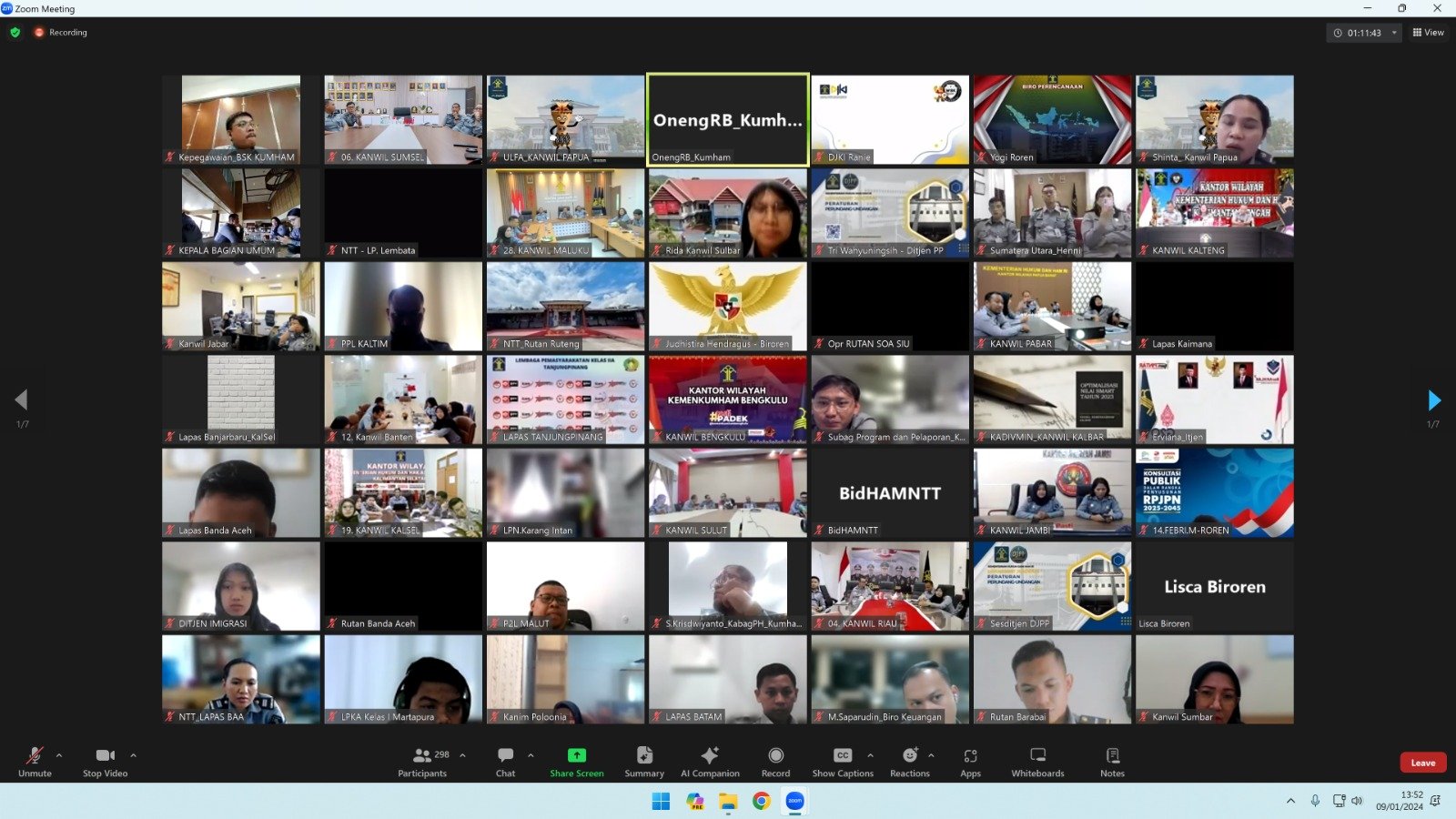Expand video options arrow beside Stop Video
Image resolution: width=1456 pixels, height=819 pixels.
pos(133,755)
